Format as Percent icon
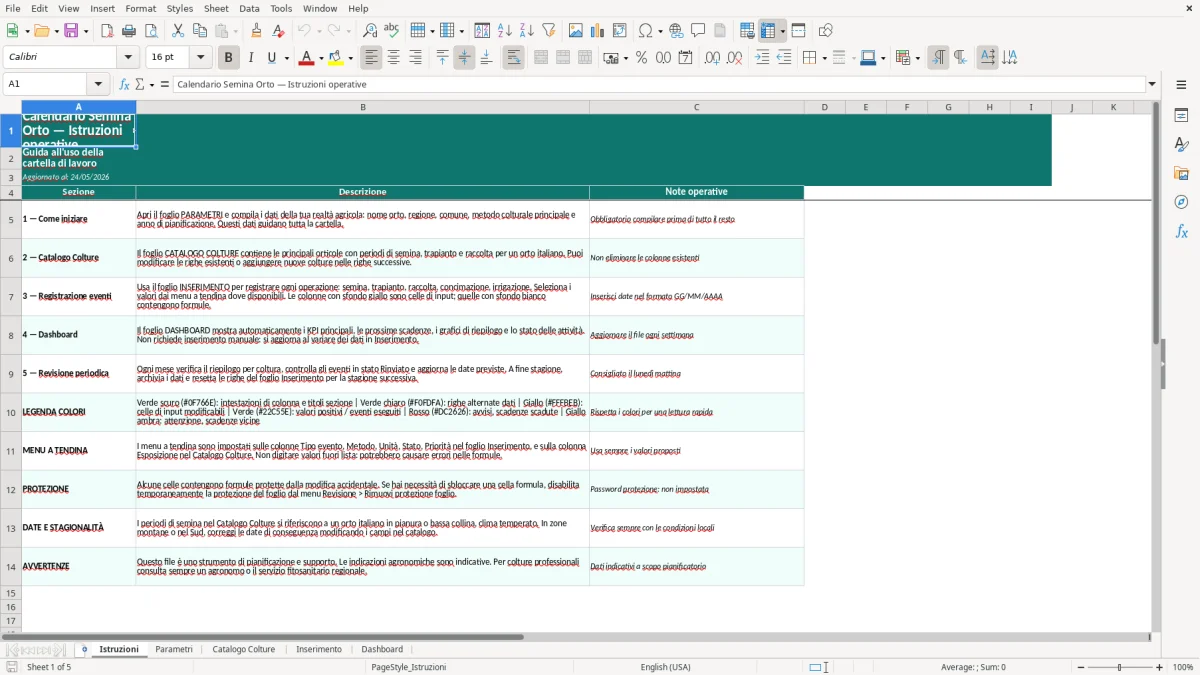Screen dimensions: 1200x675 pyautogui.click(x=642, y=58)
